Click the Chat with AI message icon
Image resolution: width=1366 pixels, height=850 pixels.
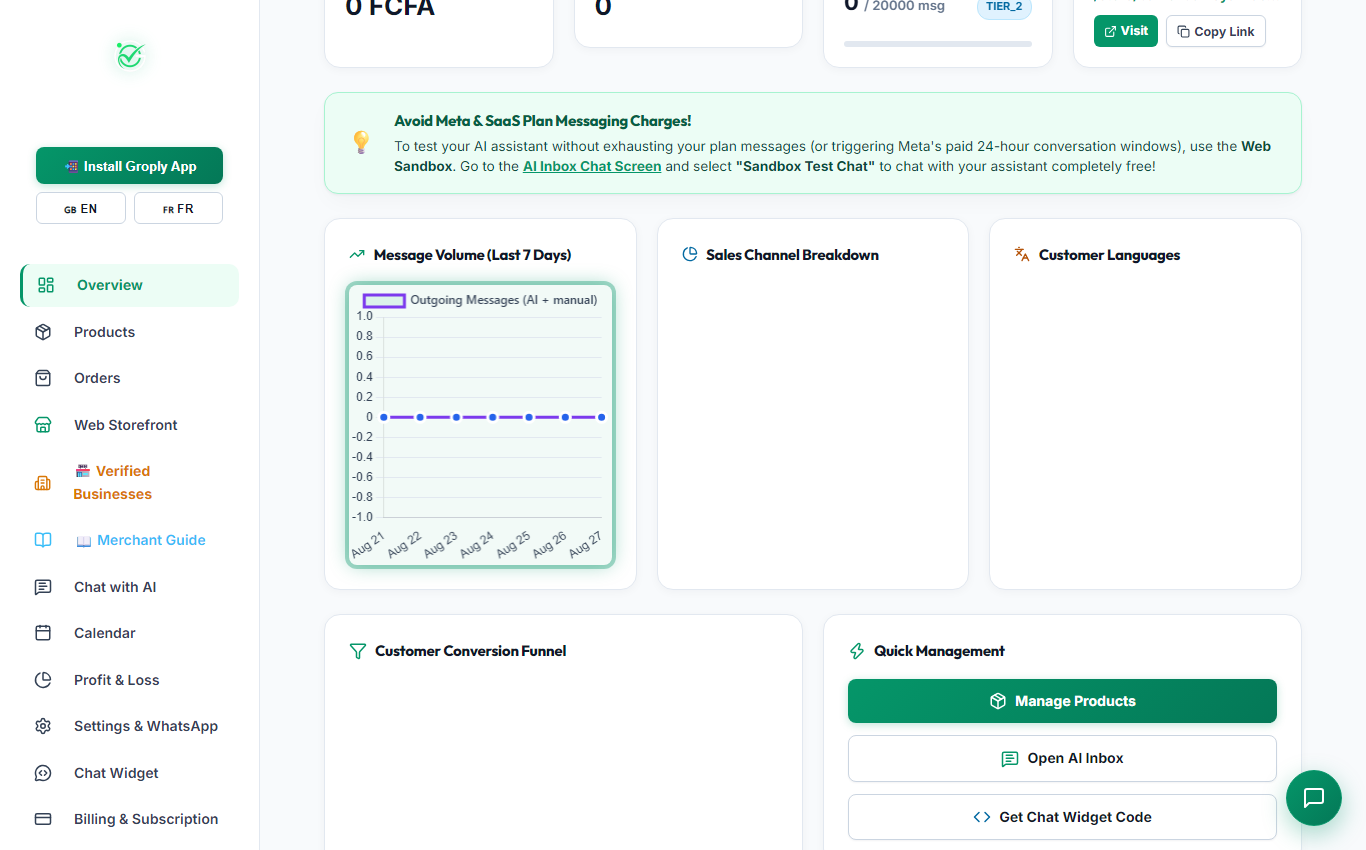(x=43, y=587)
